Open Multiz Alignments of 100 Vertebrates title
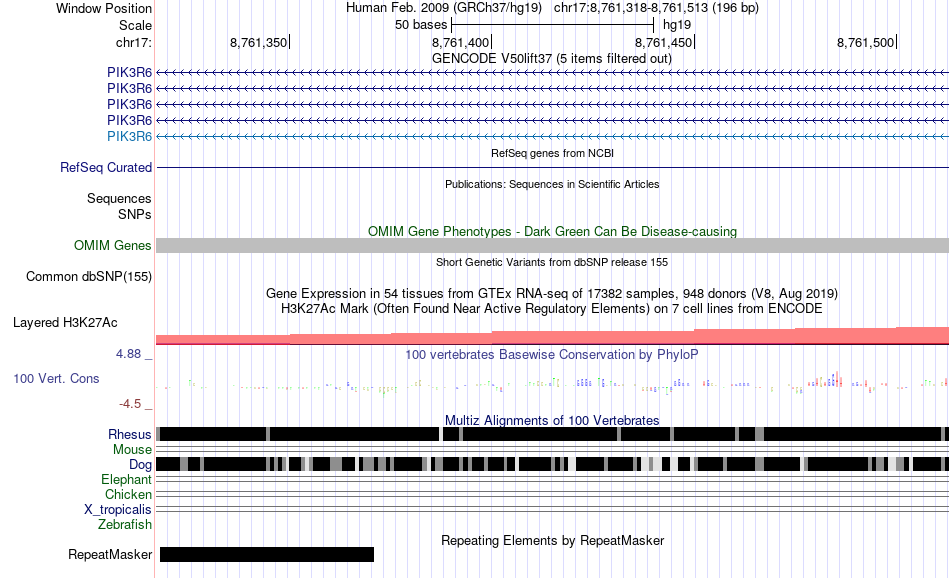The height and width of the screenshot is (578, 950). coord(552,420)
